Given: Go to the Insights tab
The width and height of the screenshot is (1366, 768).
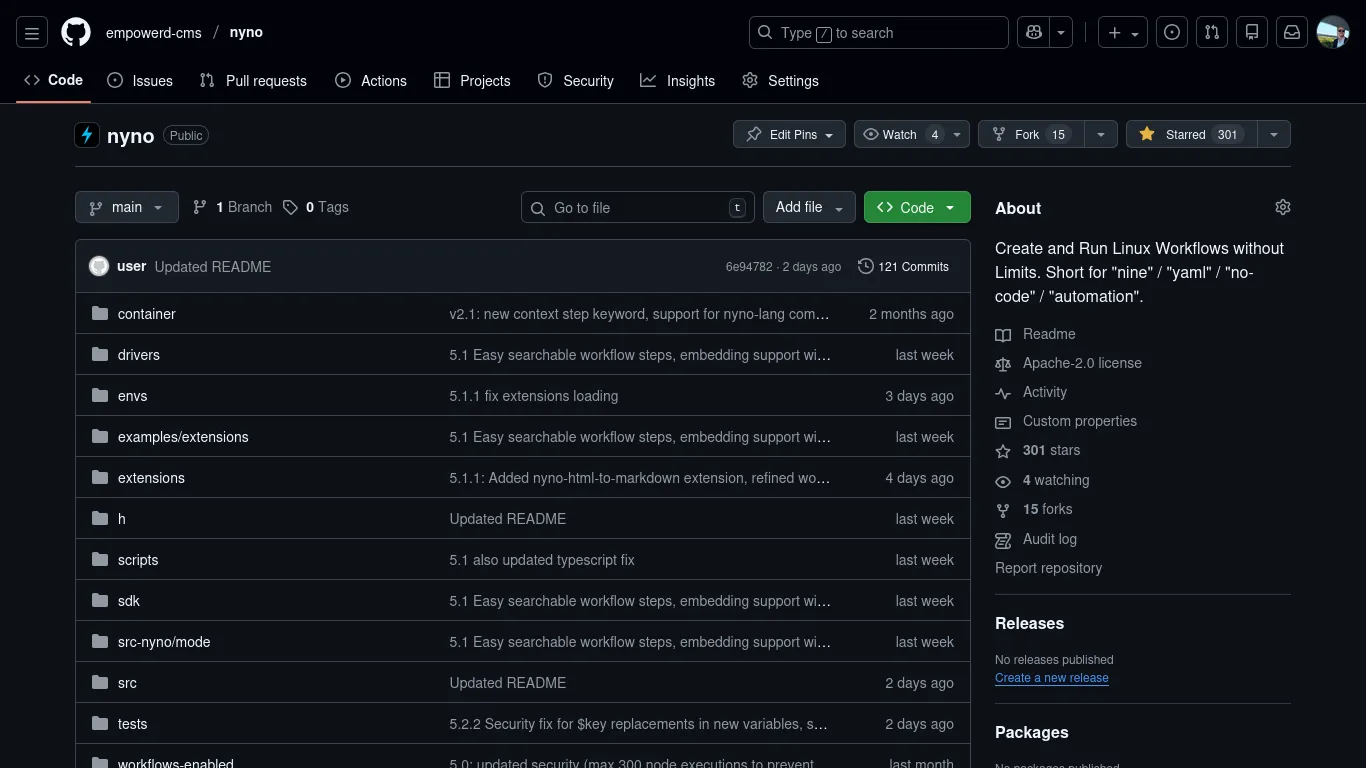Looking at the screenshot, I should (678, 81).
